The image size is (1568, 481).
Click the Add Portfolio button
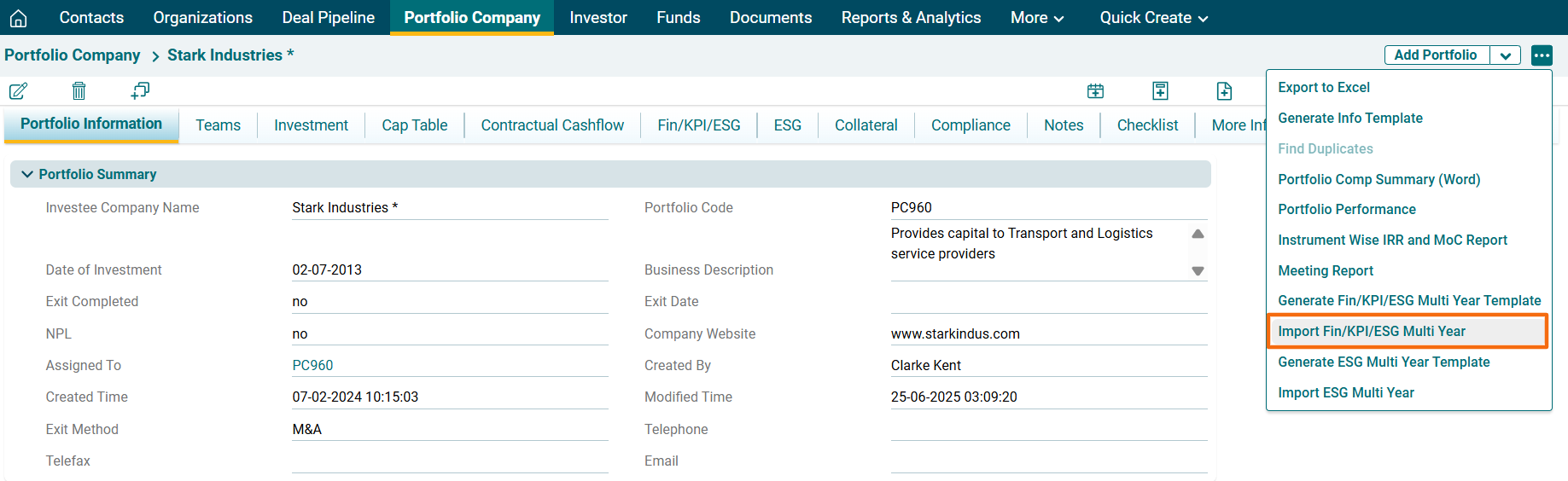1435,55
